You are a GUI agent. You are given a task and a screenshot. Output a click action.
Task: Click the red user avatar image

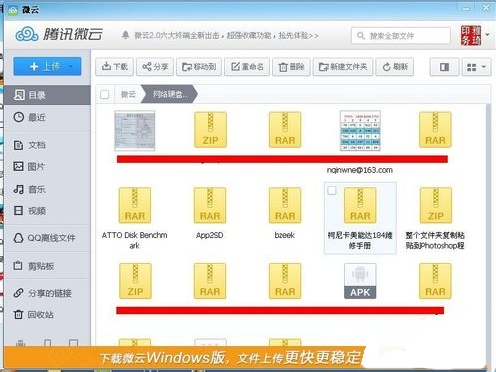click(x=471, y=35)
